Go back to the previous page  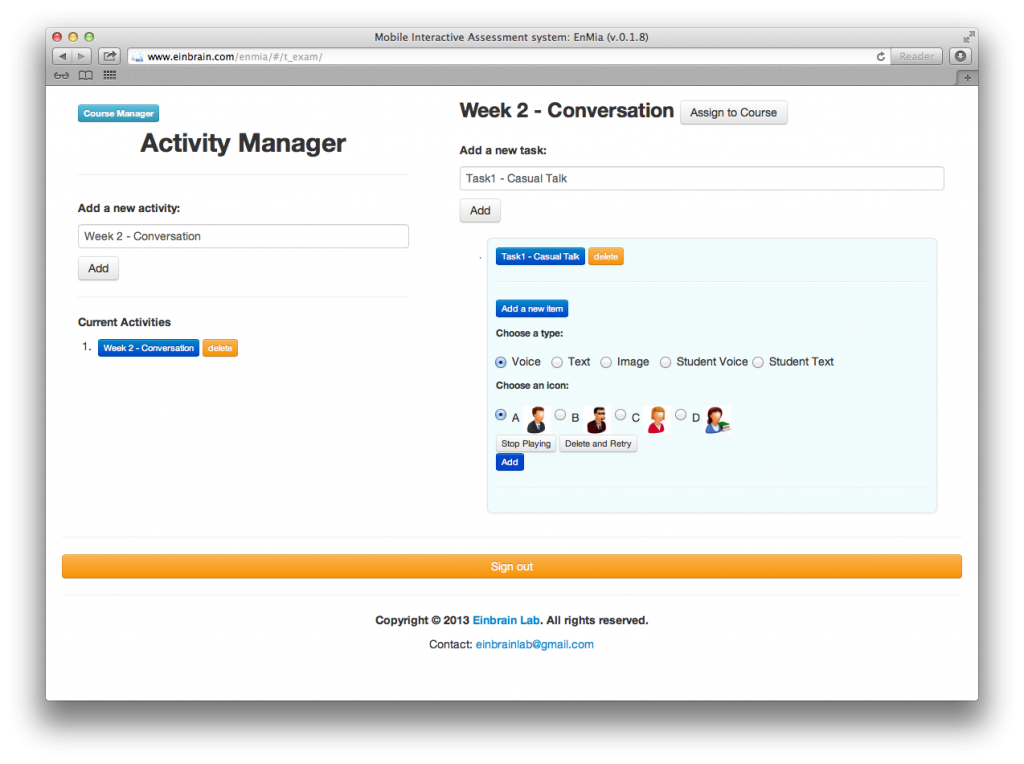[62, 56]
